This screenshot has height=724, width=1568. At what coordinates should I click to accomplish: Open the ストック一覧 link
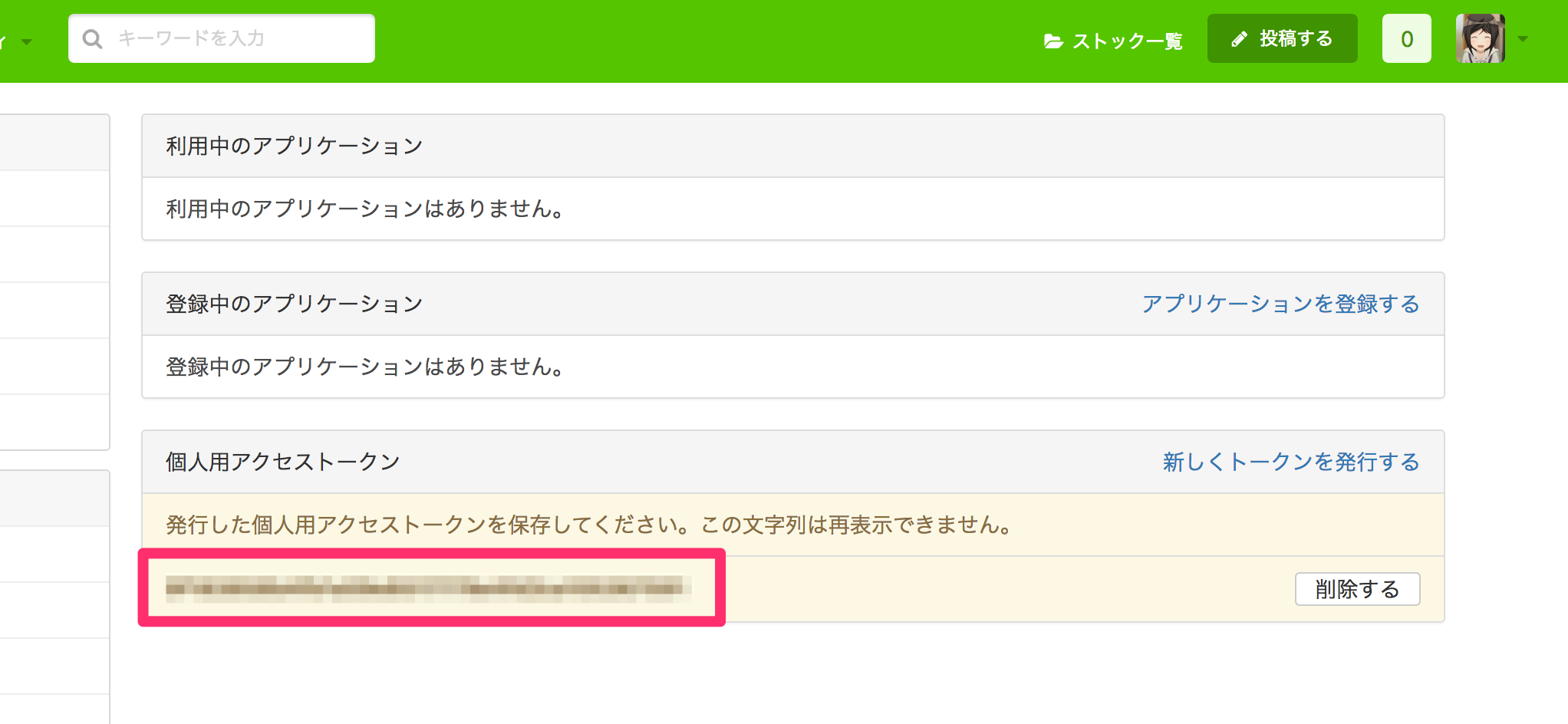(1114, 40)
